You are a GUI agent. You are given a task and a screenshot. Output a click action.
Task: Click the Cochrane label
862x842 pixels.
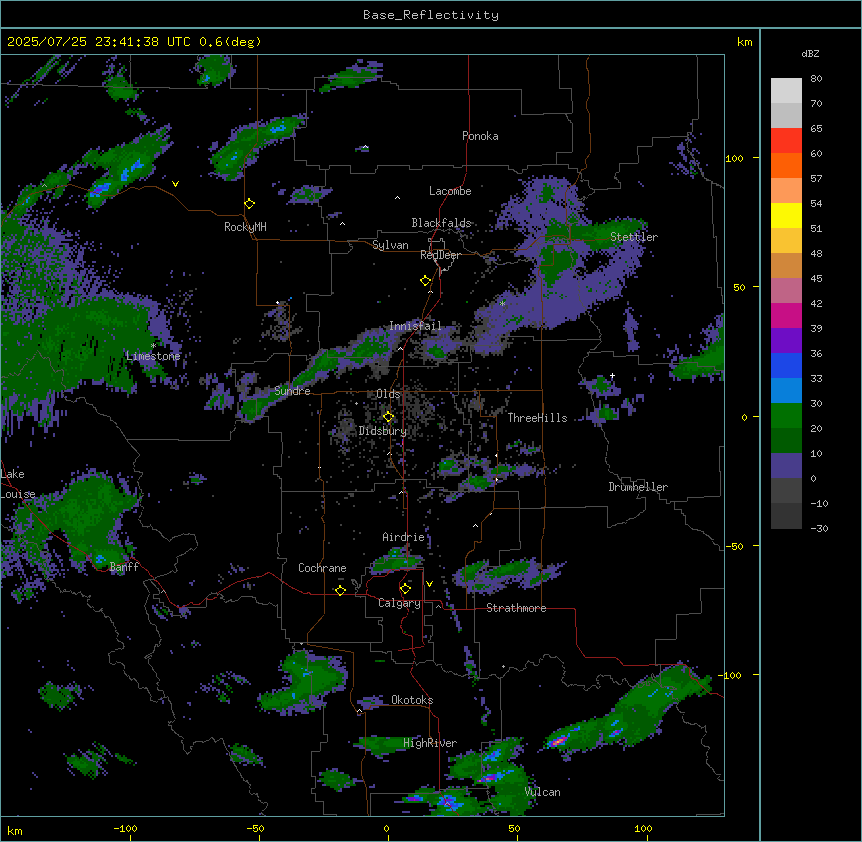point(322,568)
